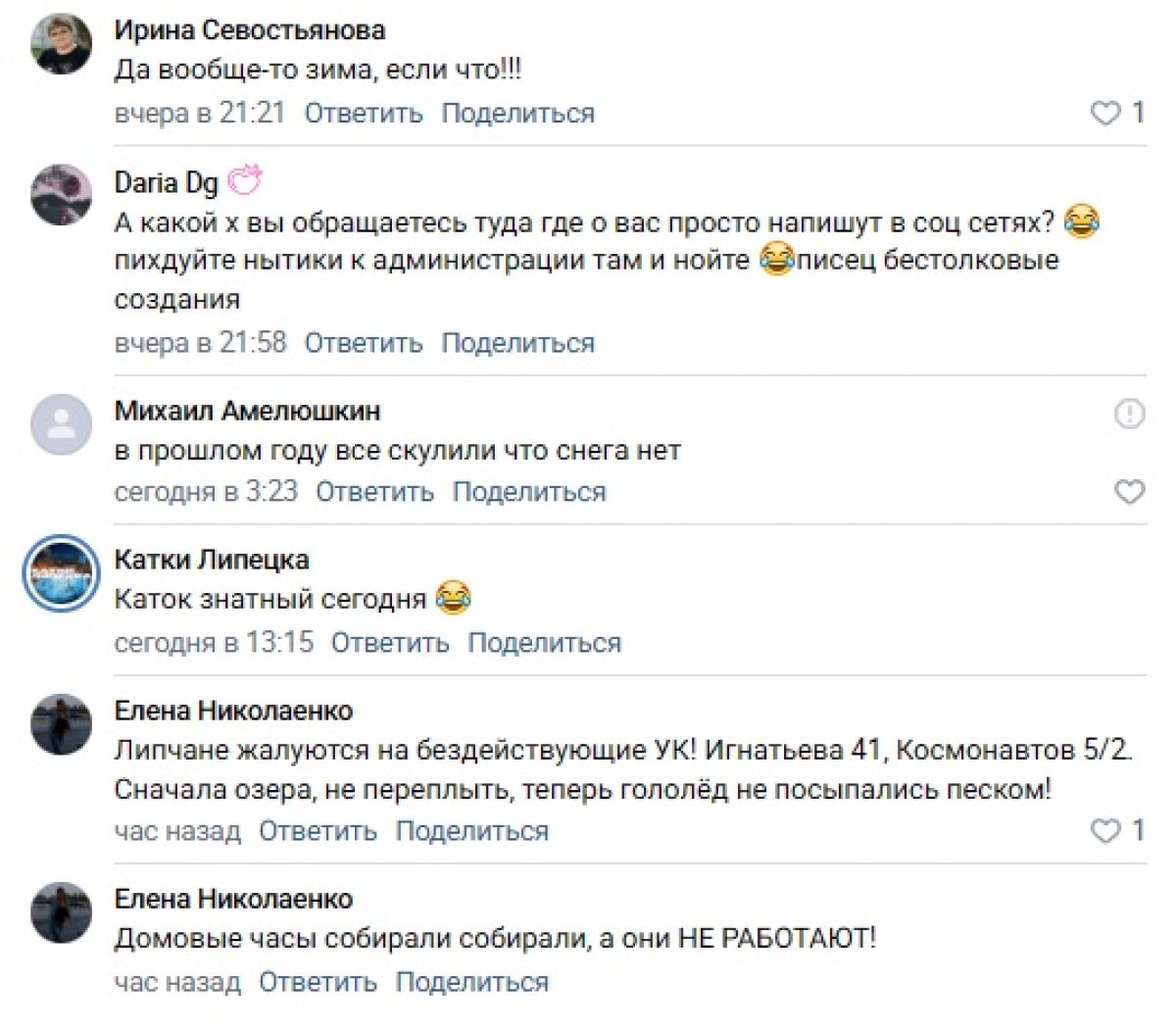Like Ирина Севостьянова's comment with the heart
Image resolution: width=1176 pixels, height=1033 pixels.
[x=1105, y=114]
